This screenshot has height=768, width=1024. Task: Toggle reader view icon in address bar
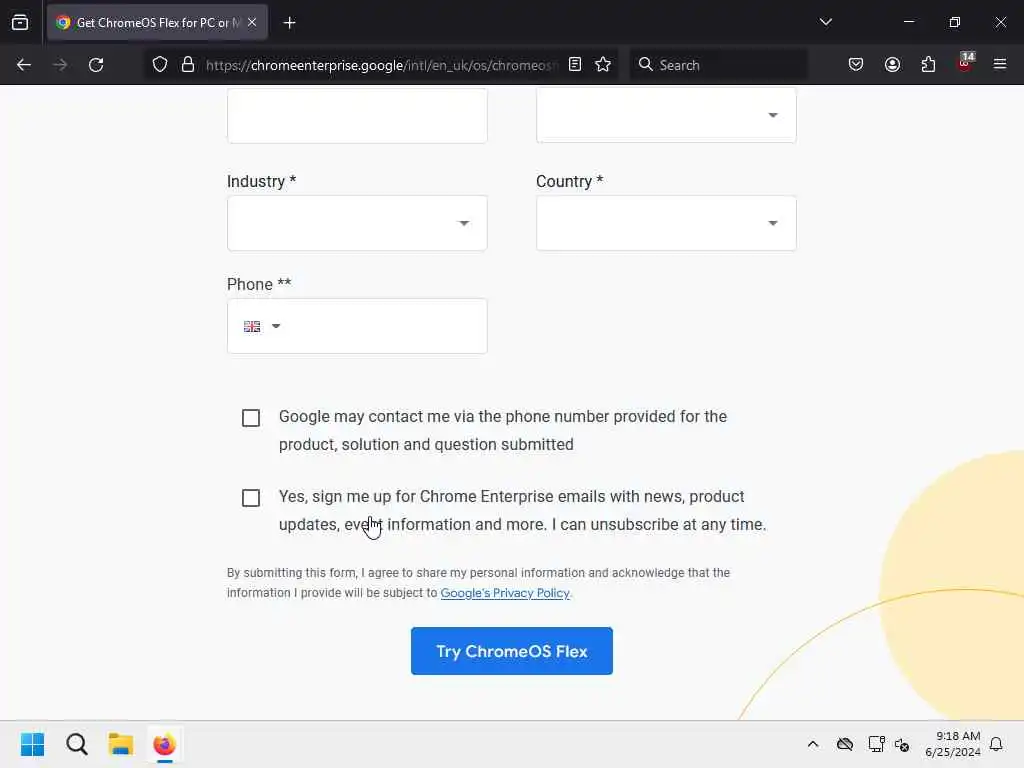pyautogui.click(x=575, y=64)
